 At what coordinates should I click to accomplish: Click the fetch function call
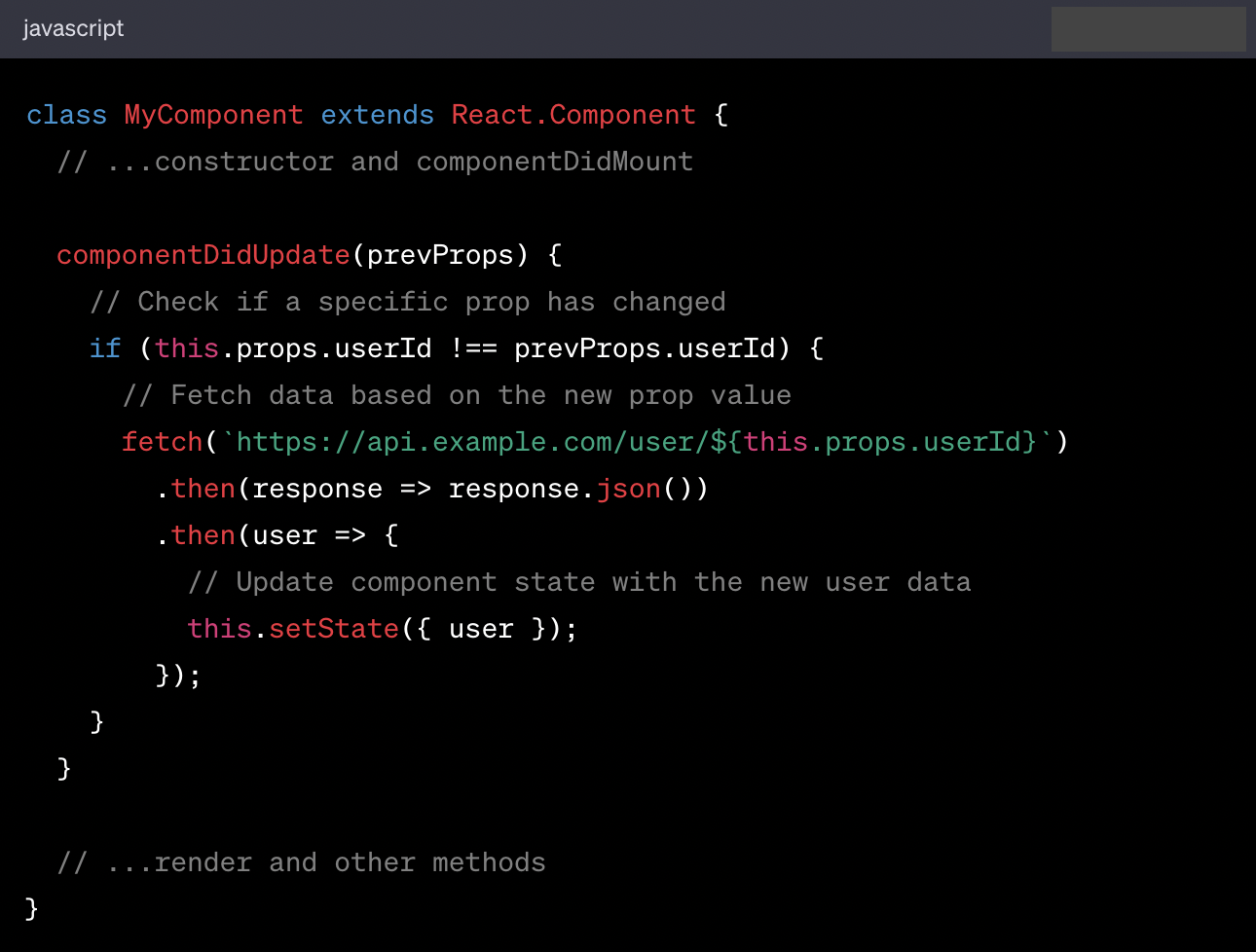[x=162, y=441]
